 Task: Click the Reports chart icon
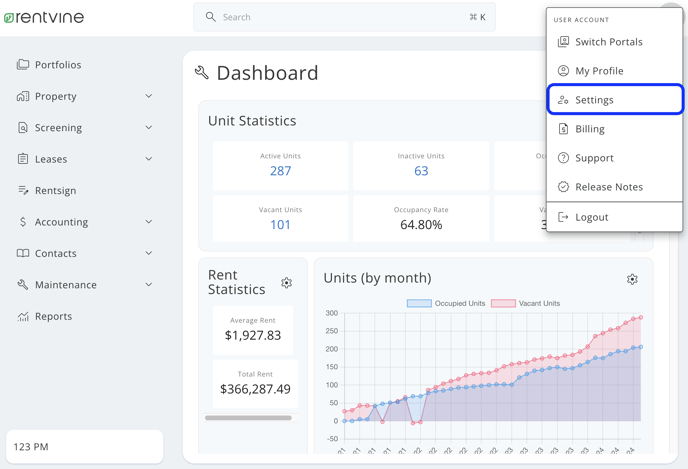coord(23,316)
